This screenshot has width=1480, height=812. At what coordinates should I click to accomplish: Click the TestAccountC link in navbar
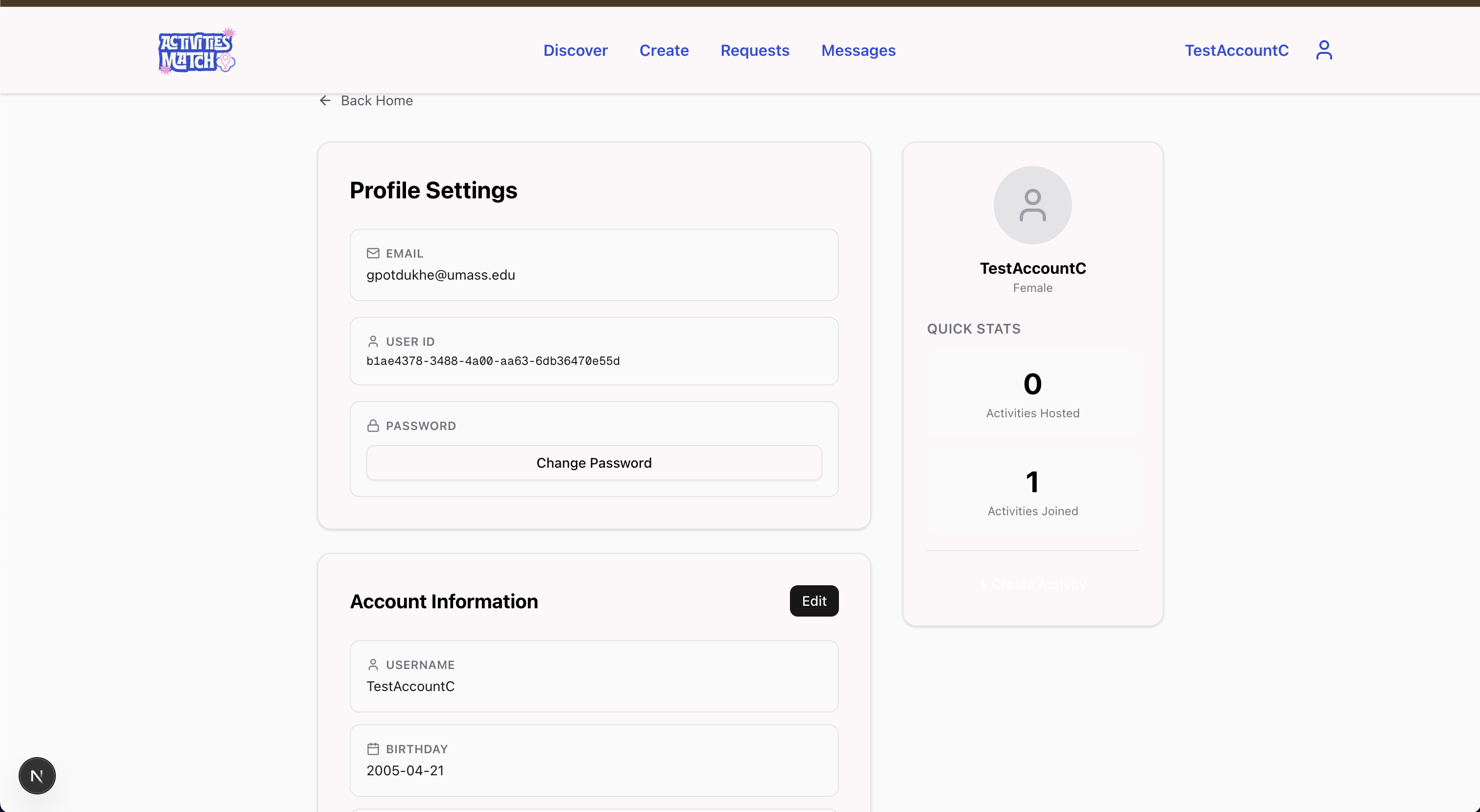[1237, 50]
